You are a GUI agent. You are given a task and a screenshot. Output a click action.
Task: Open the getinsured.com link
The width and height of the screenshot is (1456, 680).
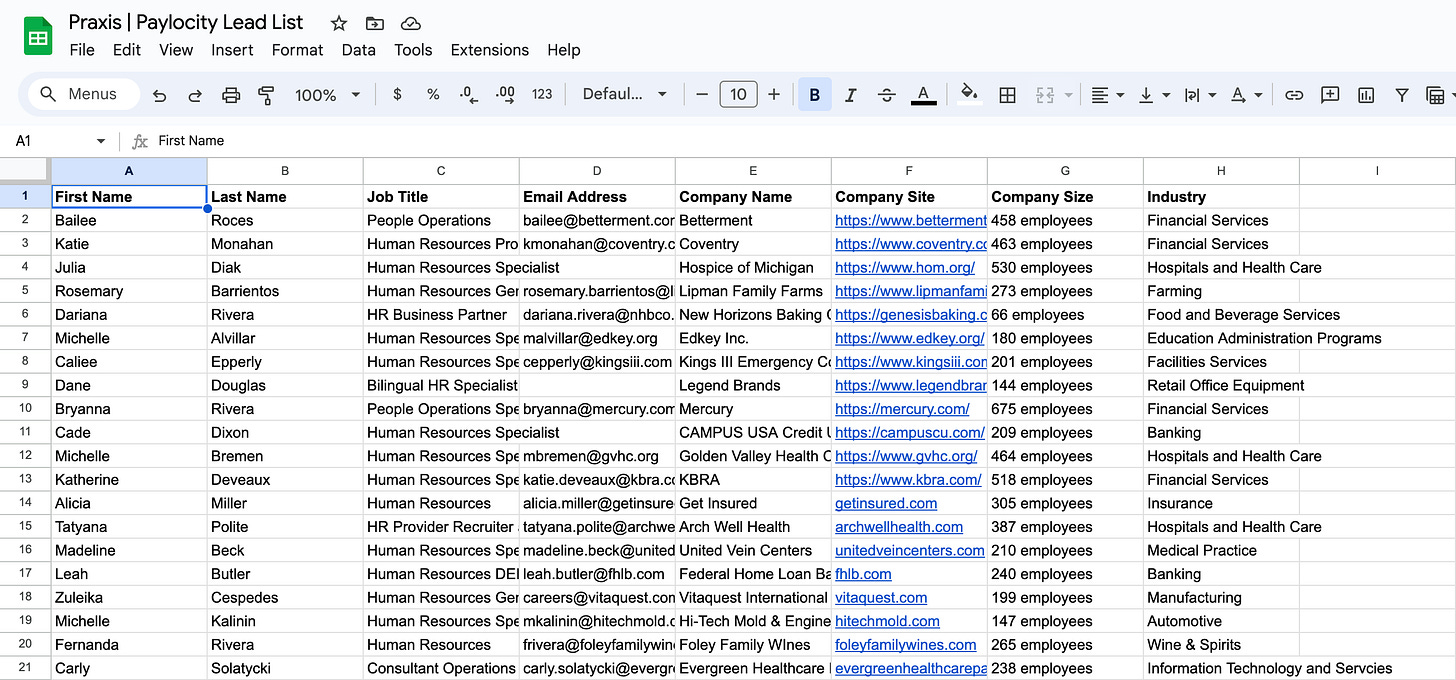click(x=886, y=503)
